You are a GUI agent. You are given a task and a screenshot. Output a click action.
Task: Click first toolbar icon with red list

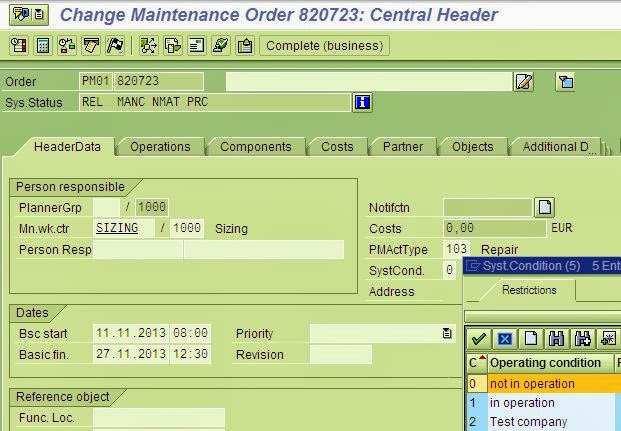pyautogui.click(x=19, y=46)
